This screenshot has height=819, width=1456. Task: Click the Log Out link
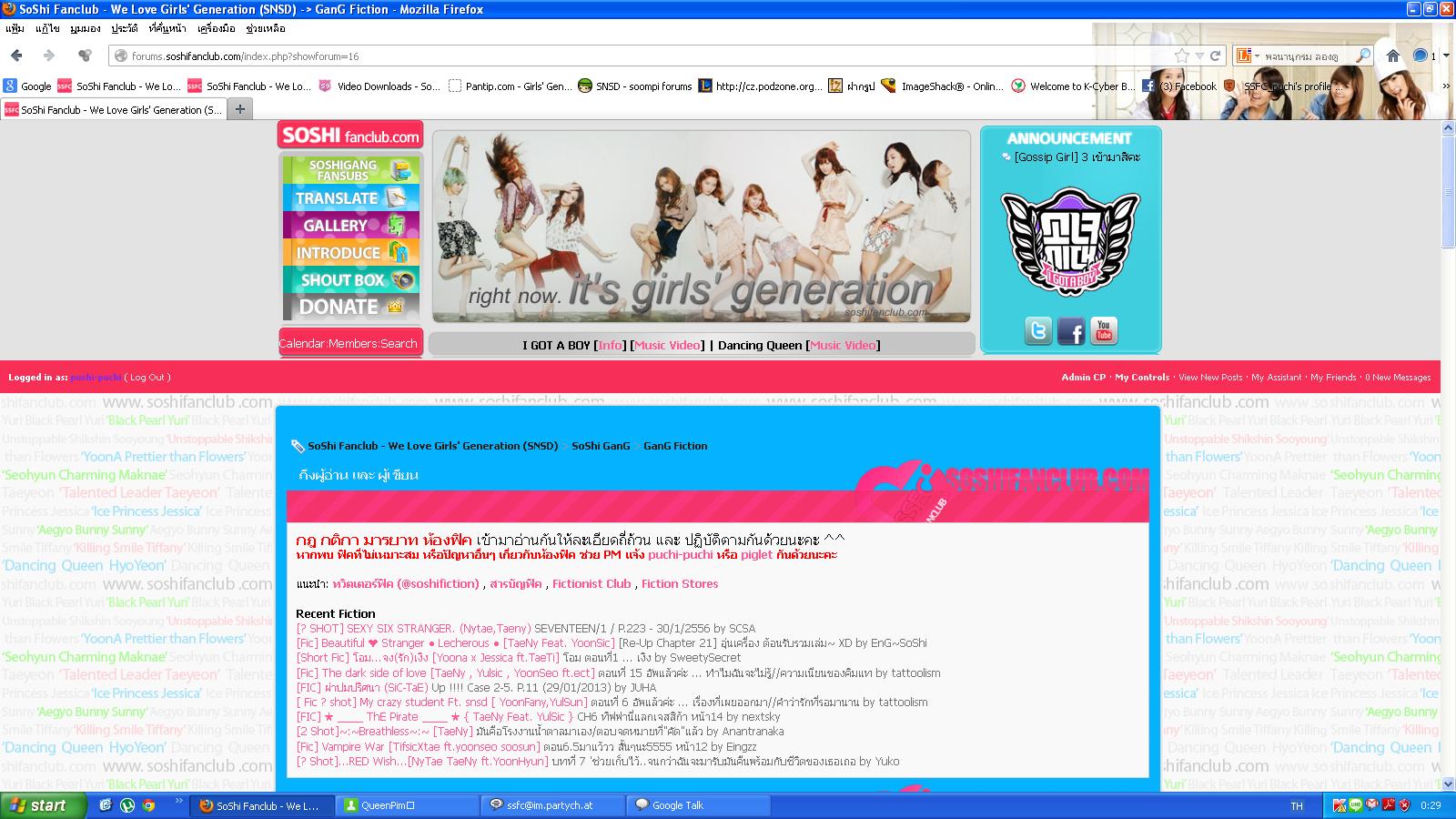pos(147,378)
